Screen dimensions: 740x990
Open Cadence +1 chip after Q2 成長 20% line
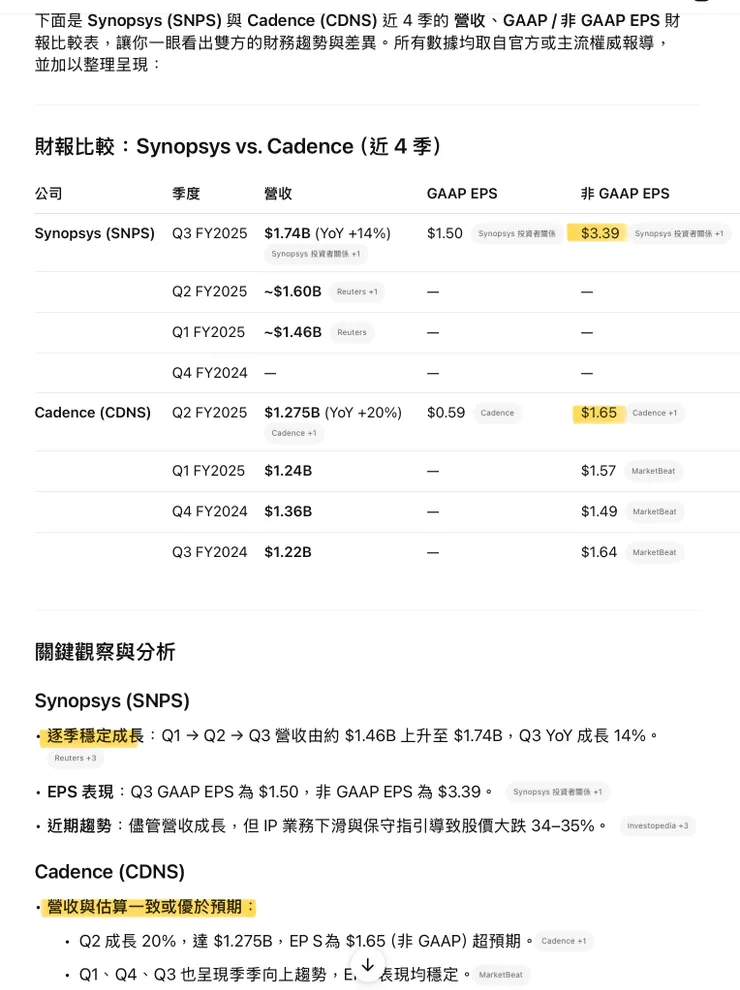tap(564, 941)
